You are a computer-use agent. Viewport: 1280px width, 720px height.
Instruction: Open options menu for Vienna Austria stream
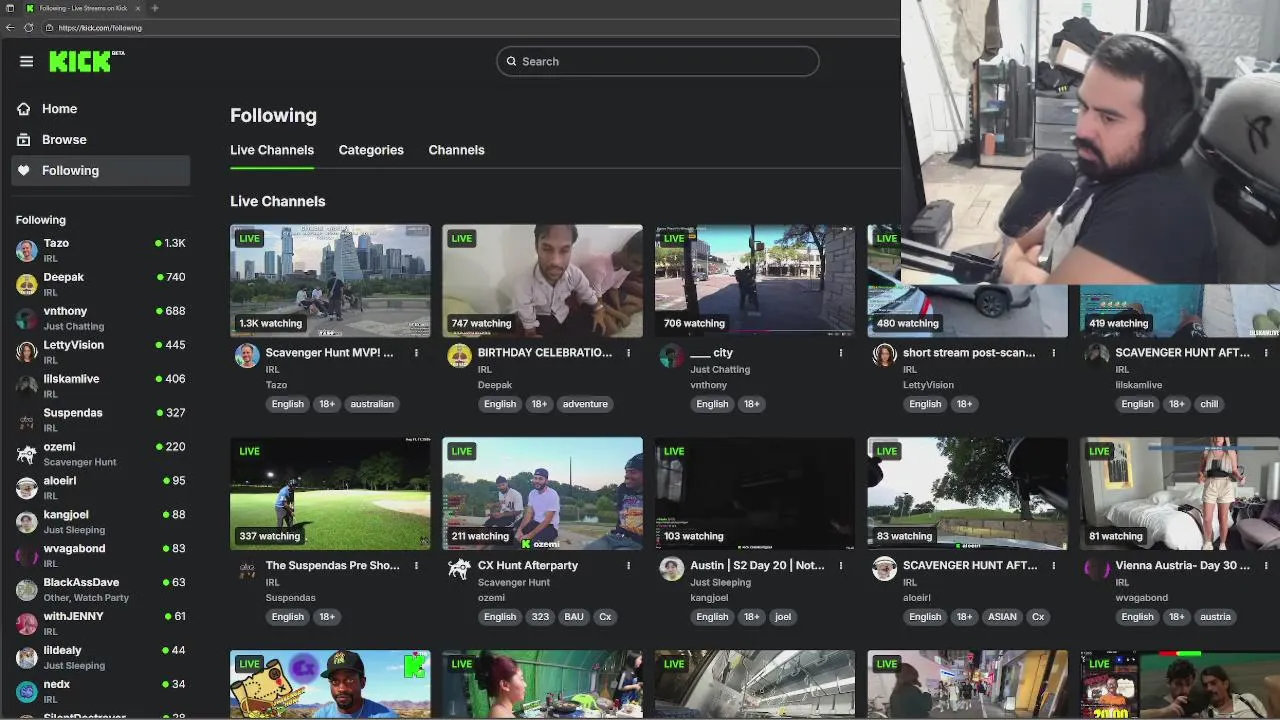(1265, 566)
